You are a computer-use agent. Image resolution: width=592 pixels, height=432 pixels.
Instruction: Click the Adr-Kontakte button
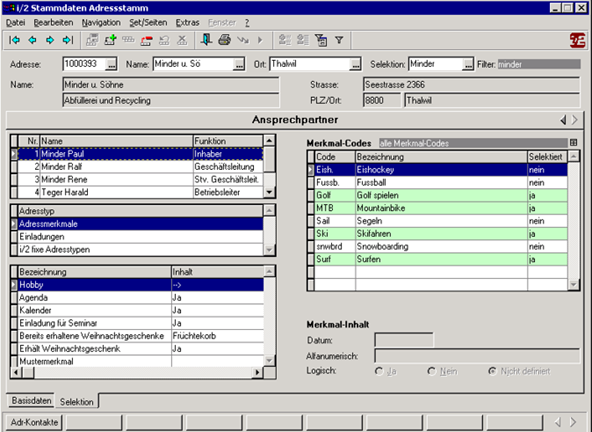(x=34, y=422)
